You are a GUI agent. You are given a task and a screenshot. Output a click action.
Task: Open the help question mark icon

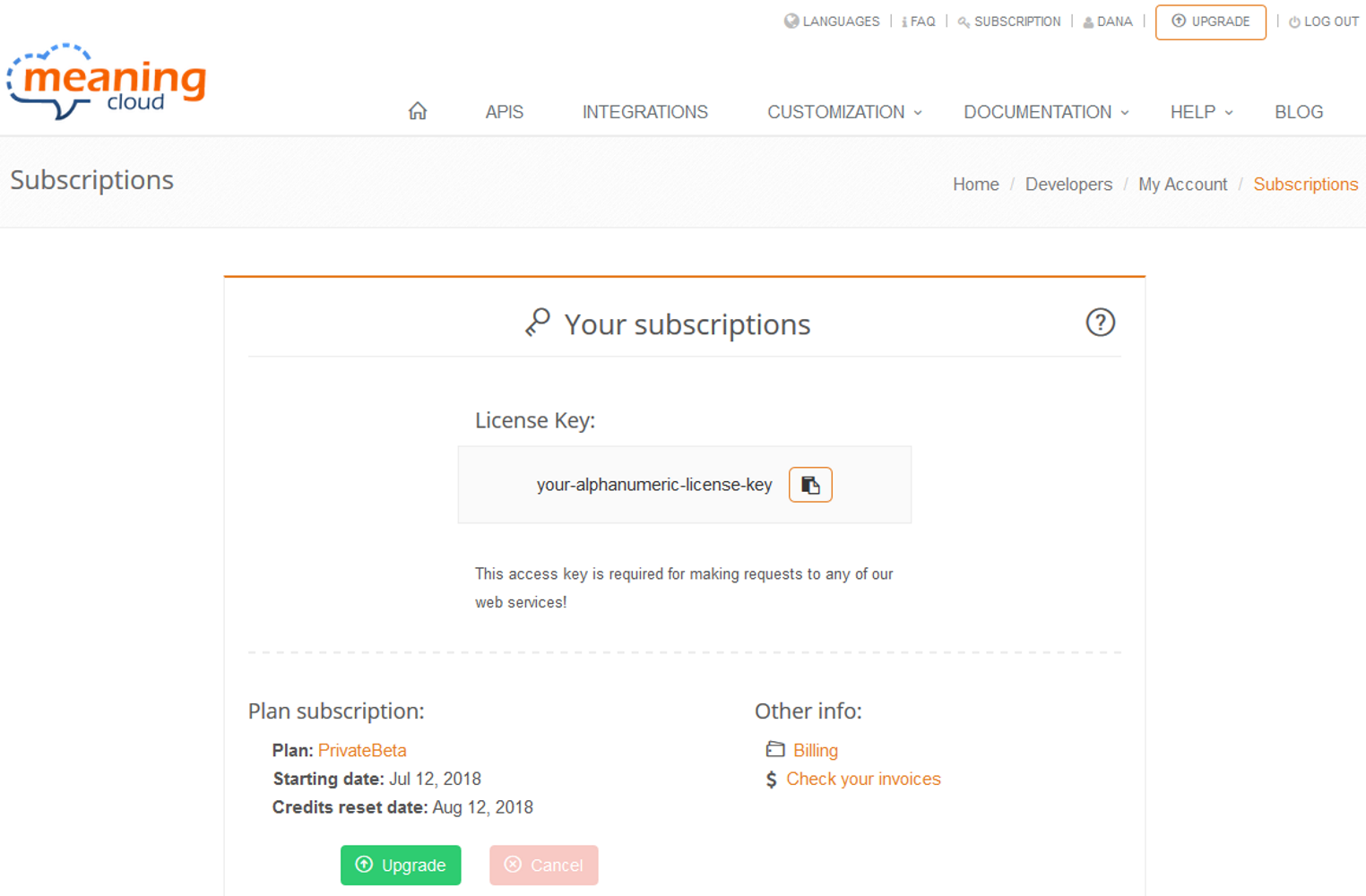[x=1100, y=323]
